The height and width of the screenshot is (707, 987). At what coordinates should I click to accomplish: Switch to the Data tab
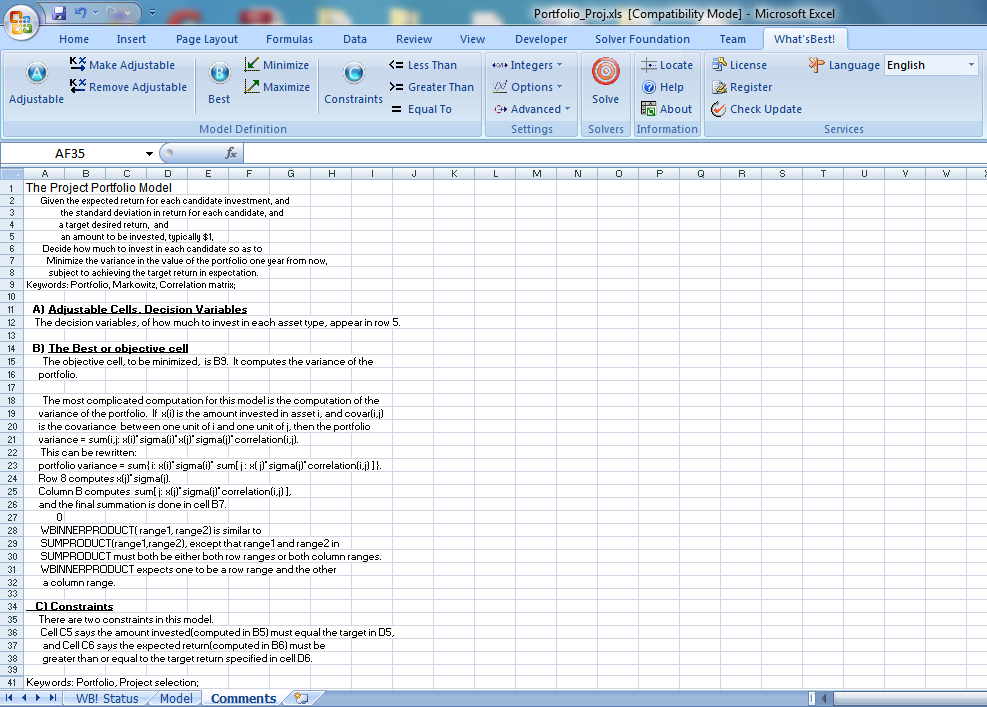[354, 39]
